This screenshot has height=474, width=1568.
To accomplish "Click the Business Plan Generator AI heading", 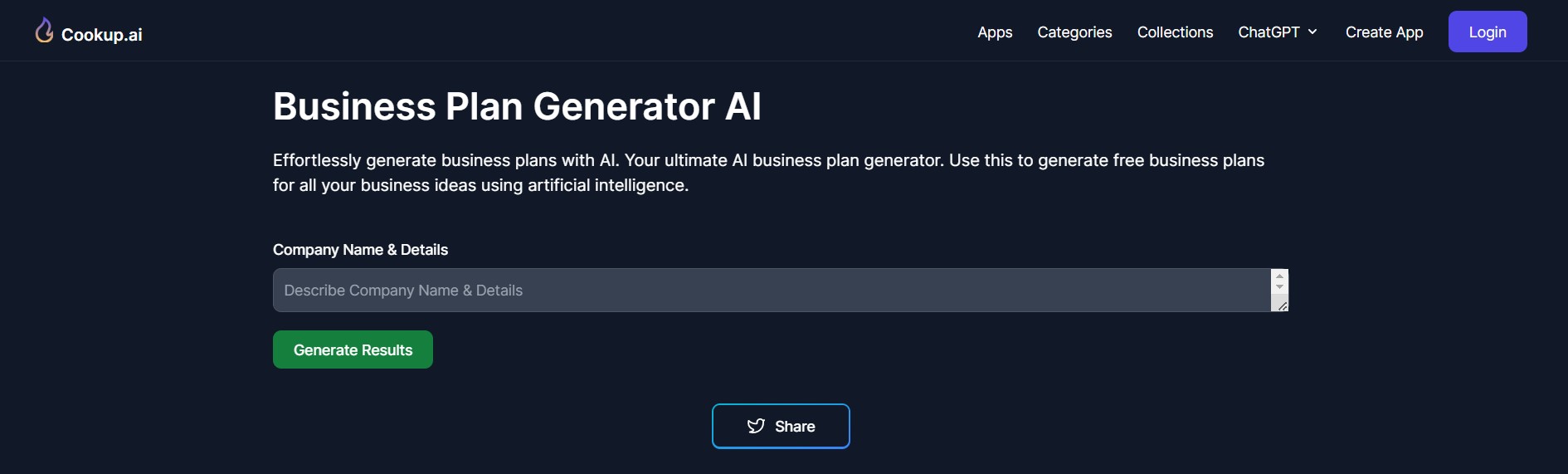I will click(517, 106).
